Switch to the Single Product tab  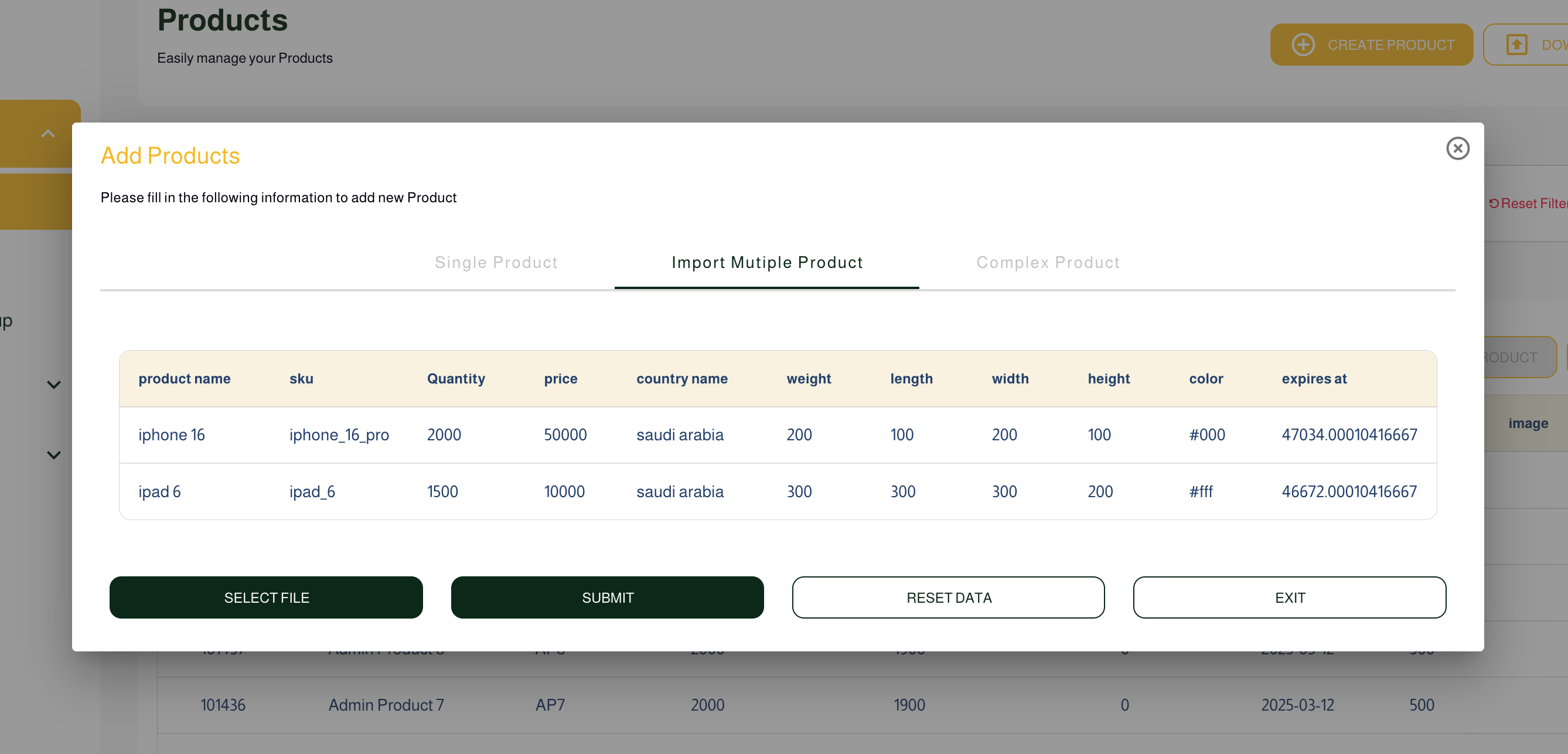pyautogui.click(x=496, y=263)
